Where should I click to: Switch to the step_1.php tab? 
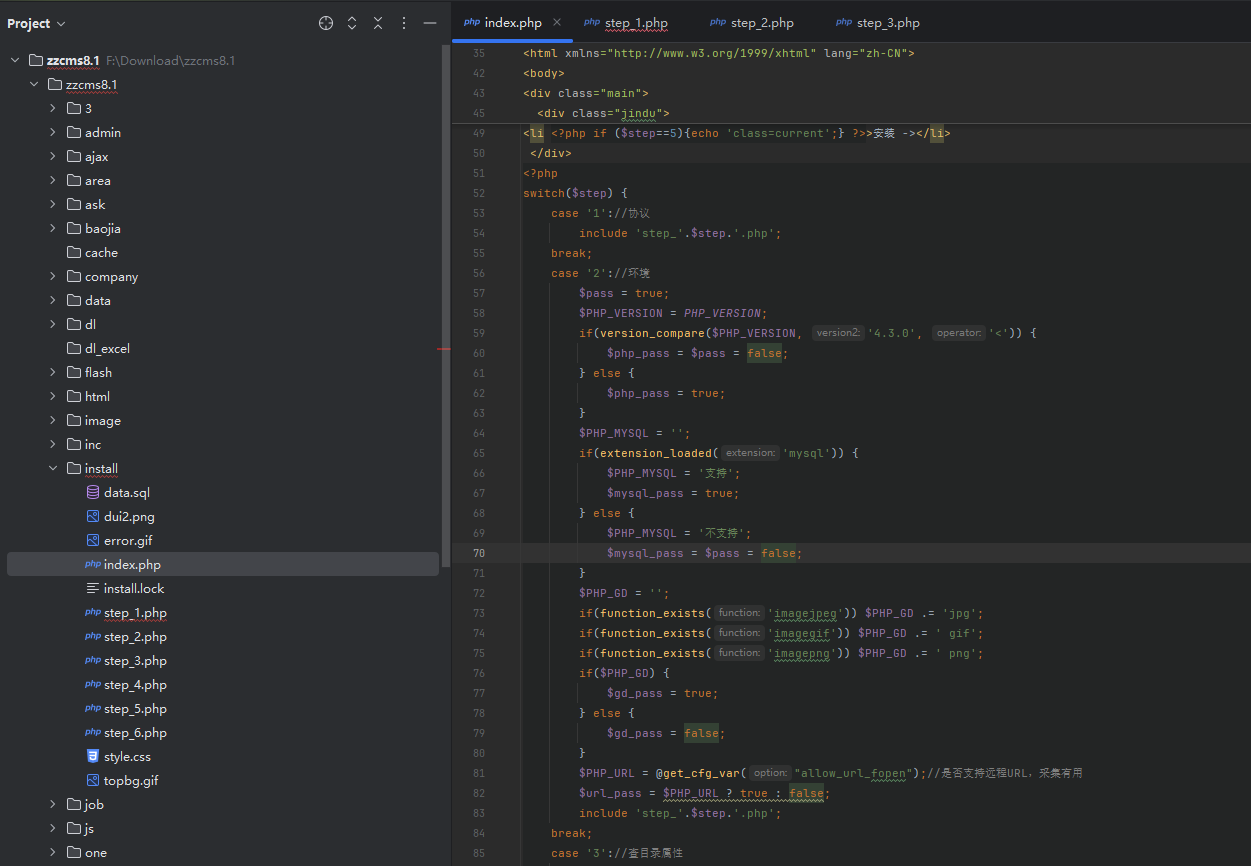[635, 23]
